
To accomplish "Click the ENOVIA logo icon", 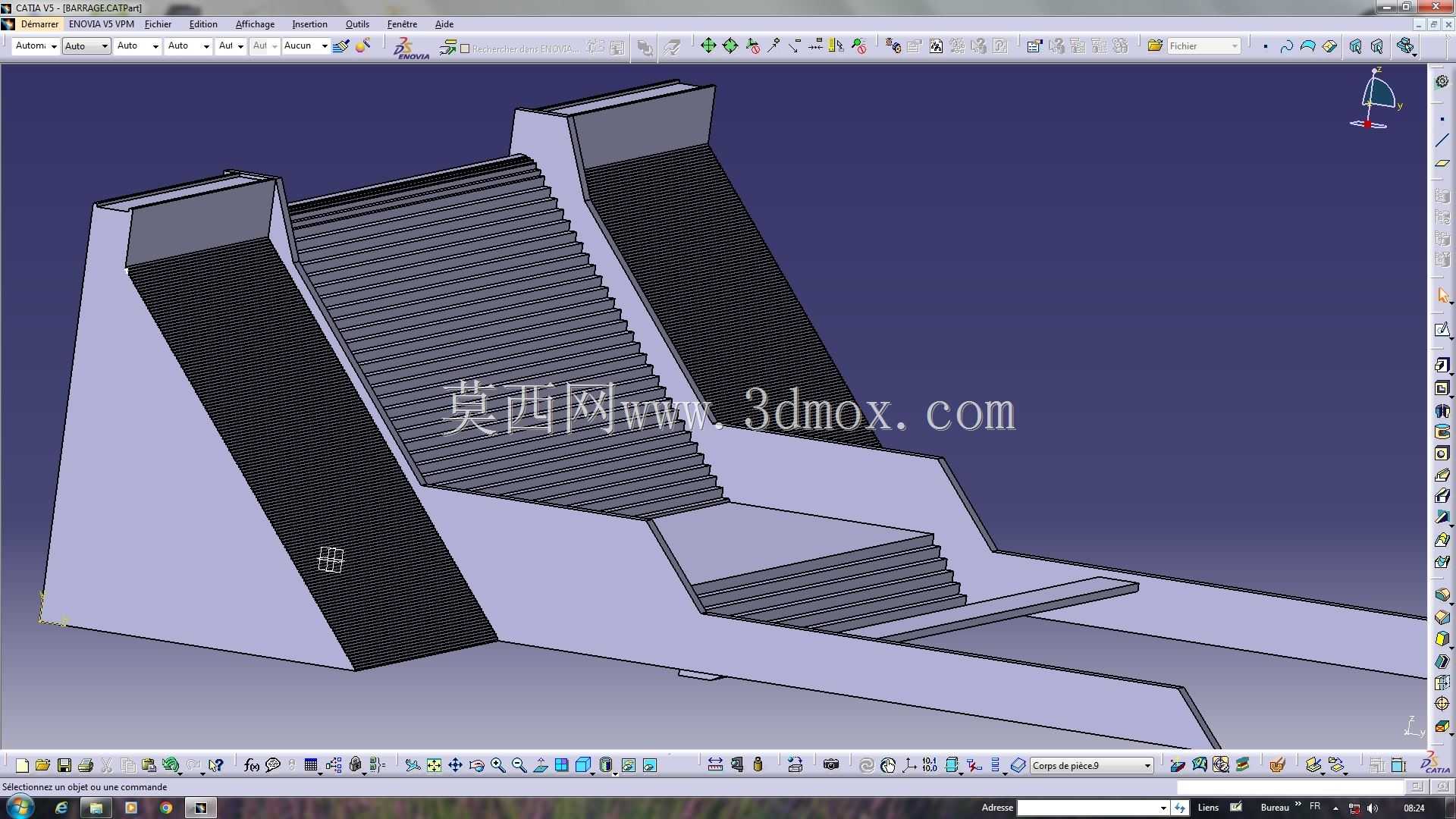I will pos(412,47).
